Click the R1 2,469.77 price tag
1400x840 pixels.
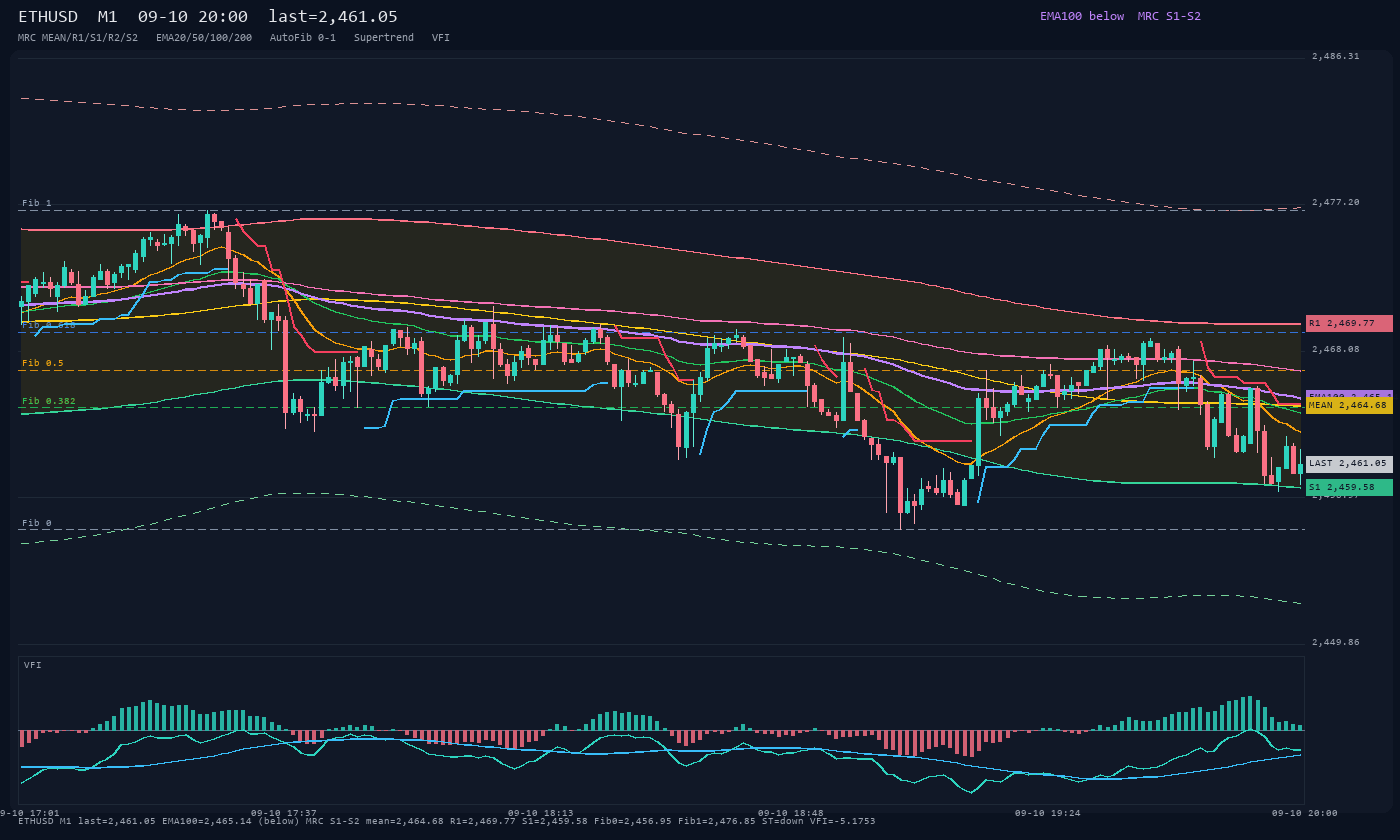tap(1349, 323)
